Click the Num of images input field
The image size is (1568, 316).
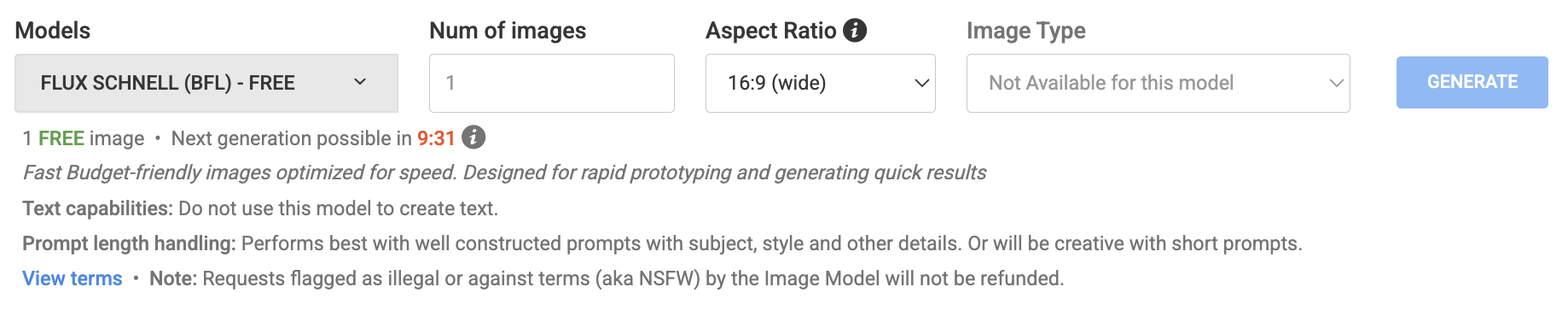click(x=552, y=83)
